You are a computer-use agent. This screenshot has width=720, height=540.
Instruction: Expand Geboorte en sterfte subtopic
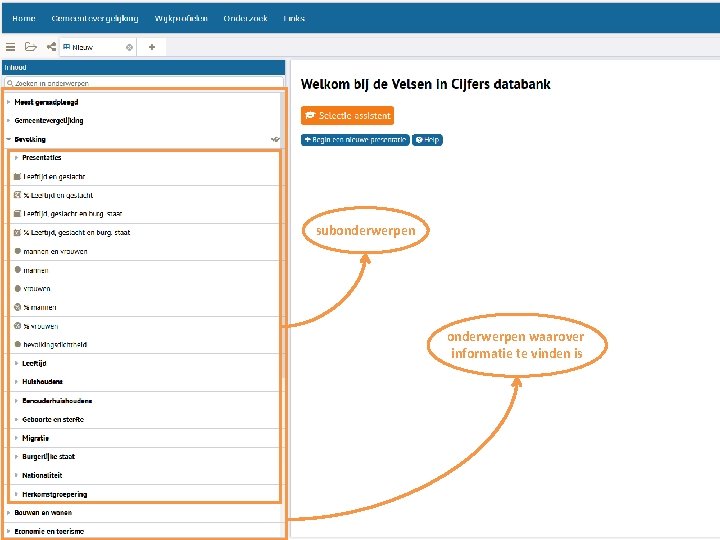(16, 419)
